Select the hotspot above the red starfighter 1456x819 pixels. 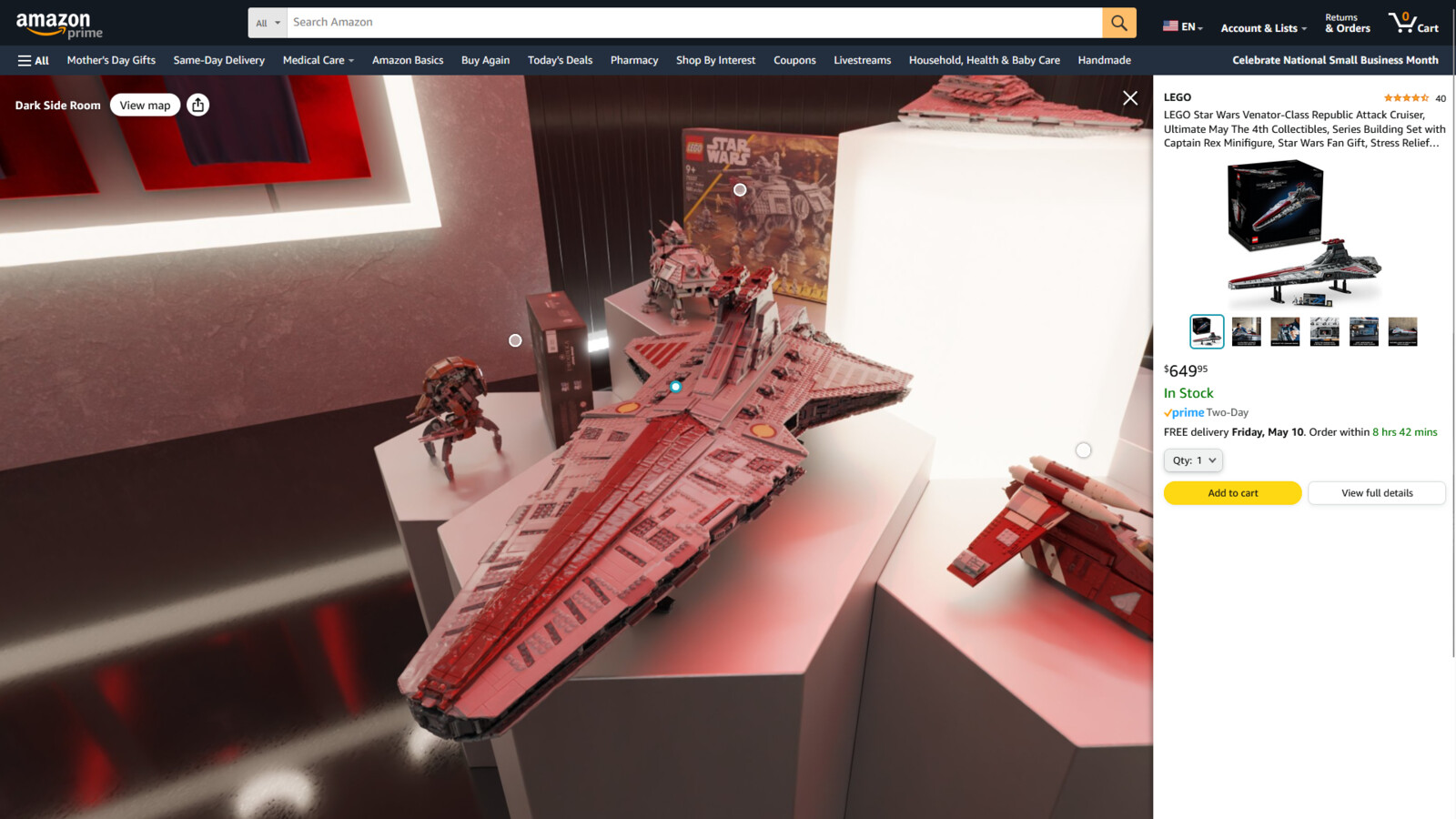click(1083, 450)
